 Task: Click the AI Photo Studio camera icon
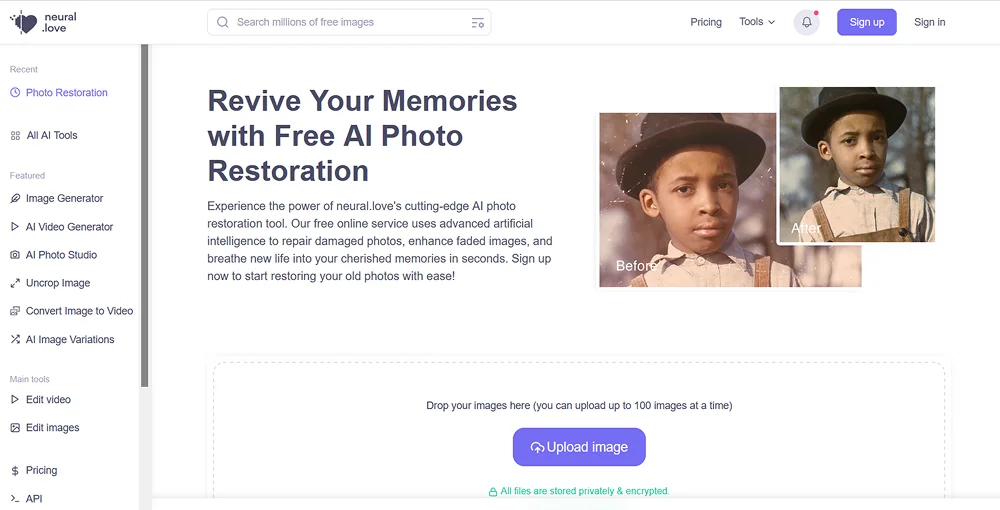(15, 255)
